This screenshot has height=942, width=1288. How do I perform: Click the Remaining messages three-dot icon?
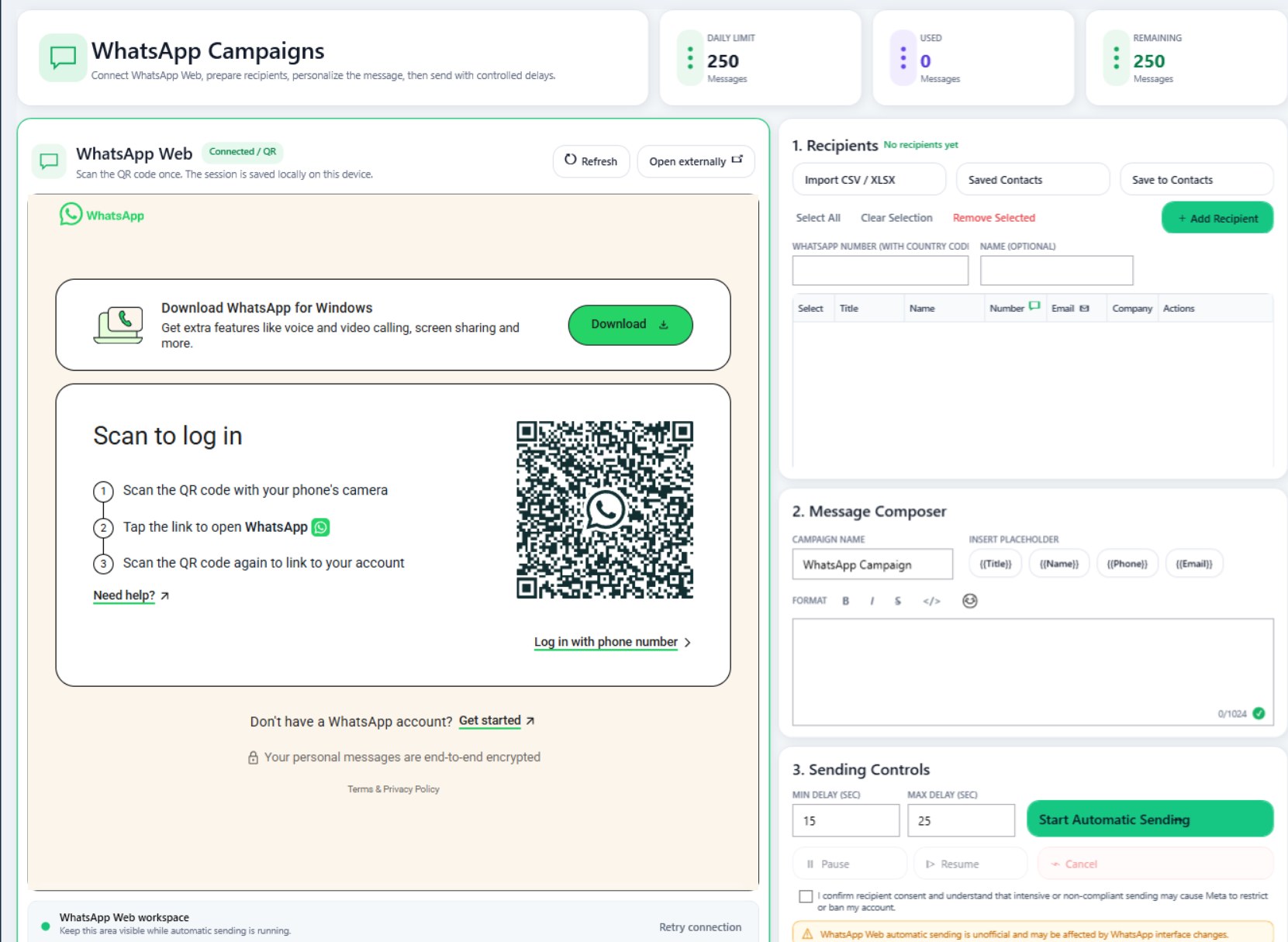point(1116,57)
